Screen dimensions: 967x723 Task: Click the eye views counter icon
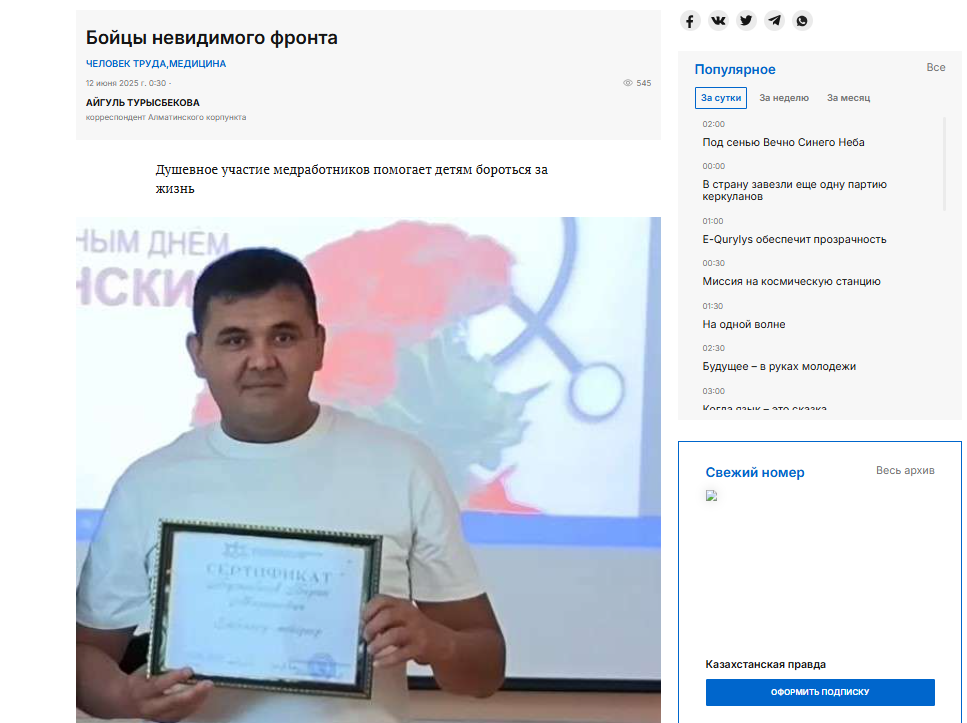pyautogui.click(x=628, y=83)
